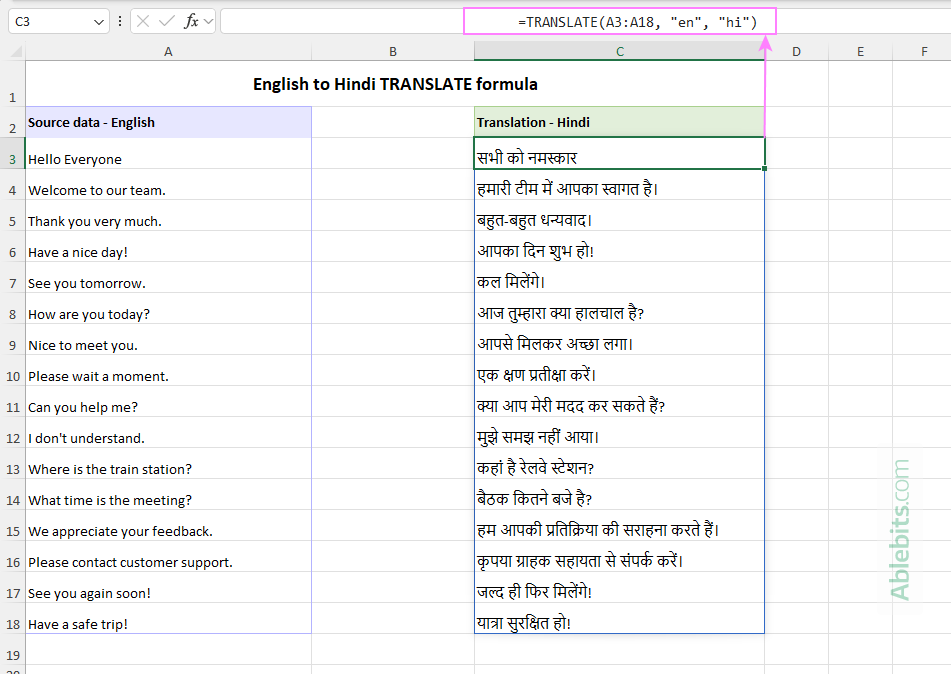Image resolution: width=951 pixels, height=674 pixels.
Task: Click Hindi cell 'बैठक कितने बजे है?'
Action: [619, 494]
